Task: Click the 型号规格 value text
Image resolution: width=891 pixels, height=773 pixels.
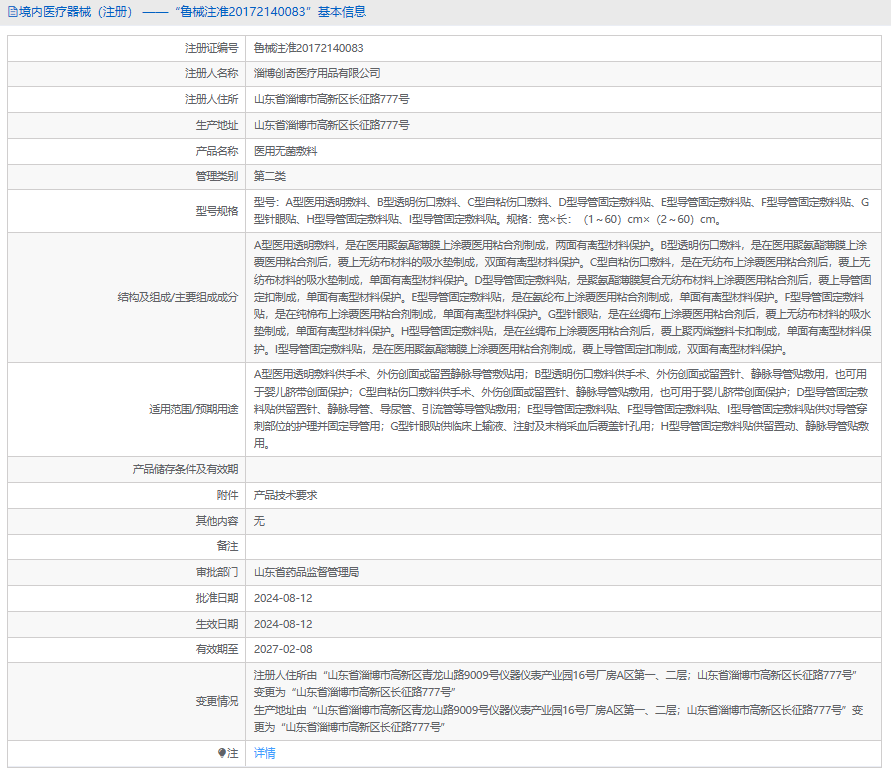Action: click(x=561, y=211)
